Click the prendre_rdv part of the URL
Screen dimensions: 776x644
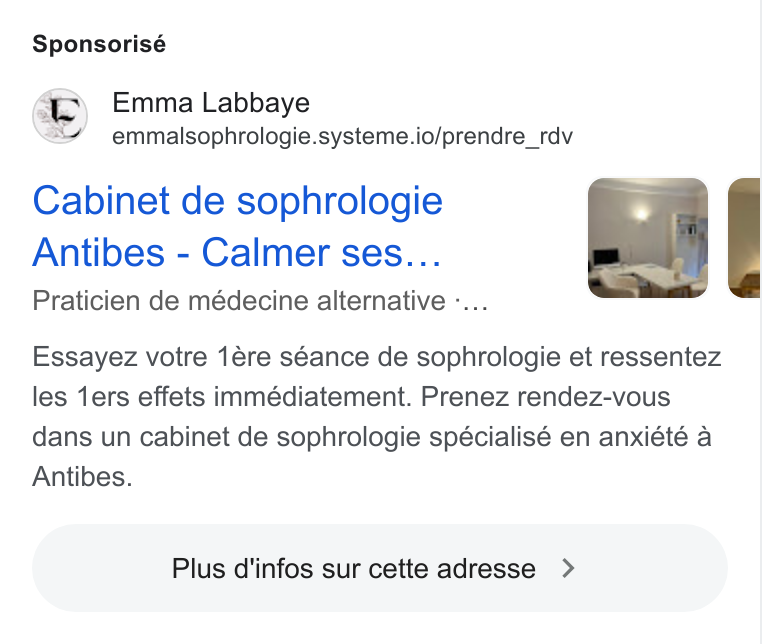507,137
